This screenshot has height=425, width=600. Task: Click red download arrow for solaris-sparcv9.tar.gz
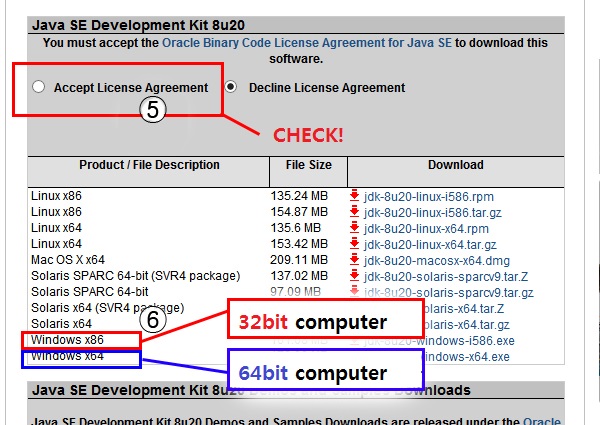click(354, 291)
